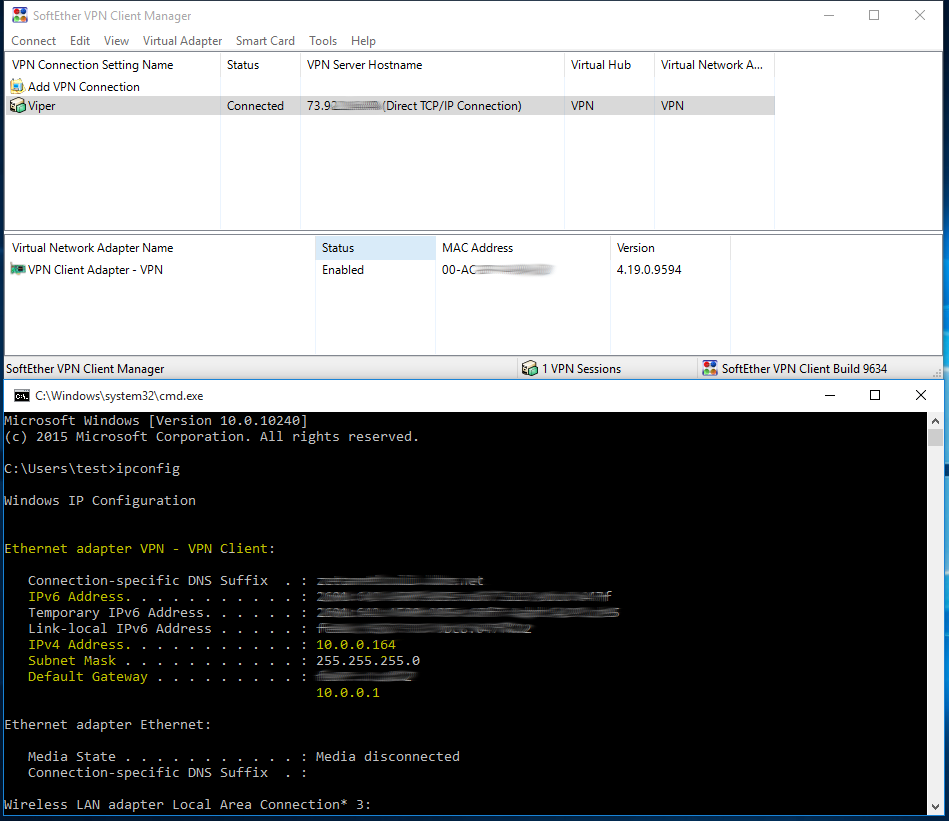Viewport: 949px width, 821px height.
Task: Click the masked MAC address cell
Action: click(497, 270)
